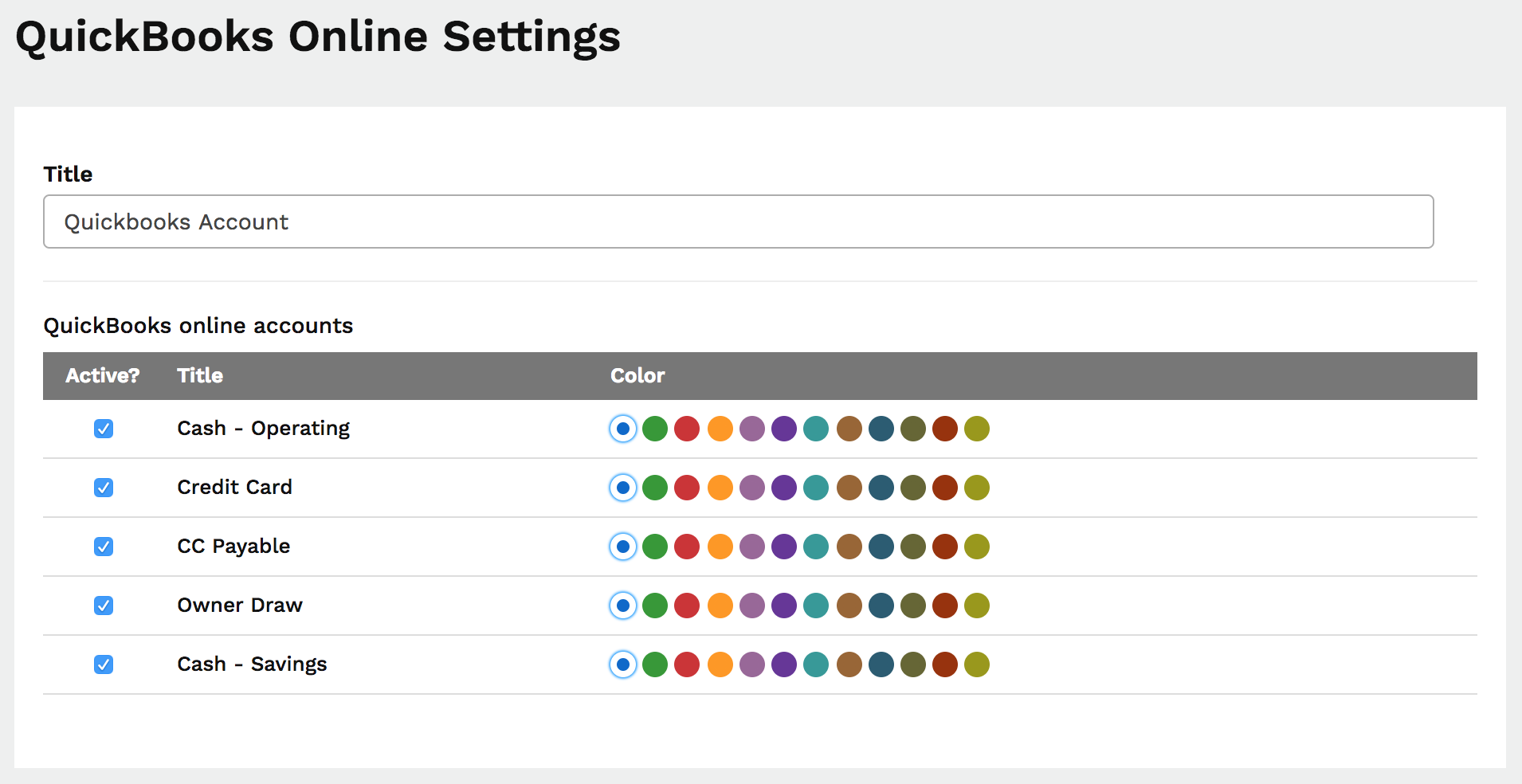This screenshot has height=784, width=1522.
Task: Select rust red color for Owner Draw
Action: (x=945, y=606)
